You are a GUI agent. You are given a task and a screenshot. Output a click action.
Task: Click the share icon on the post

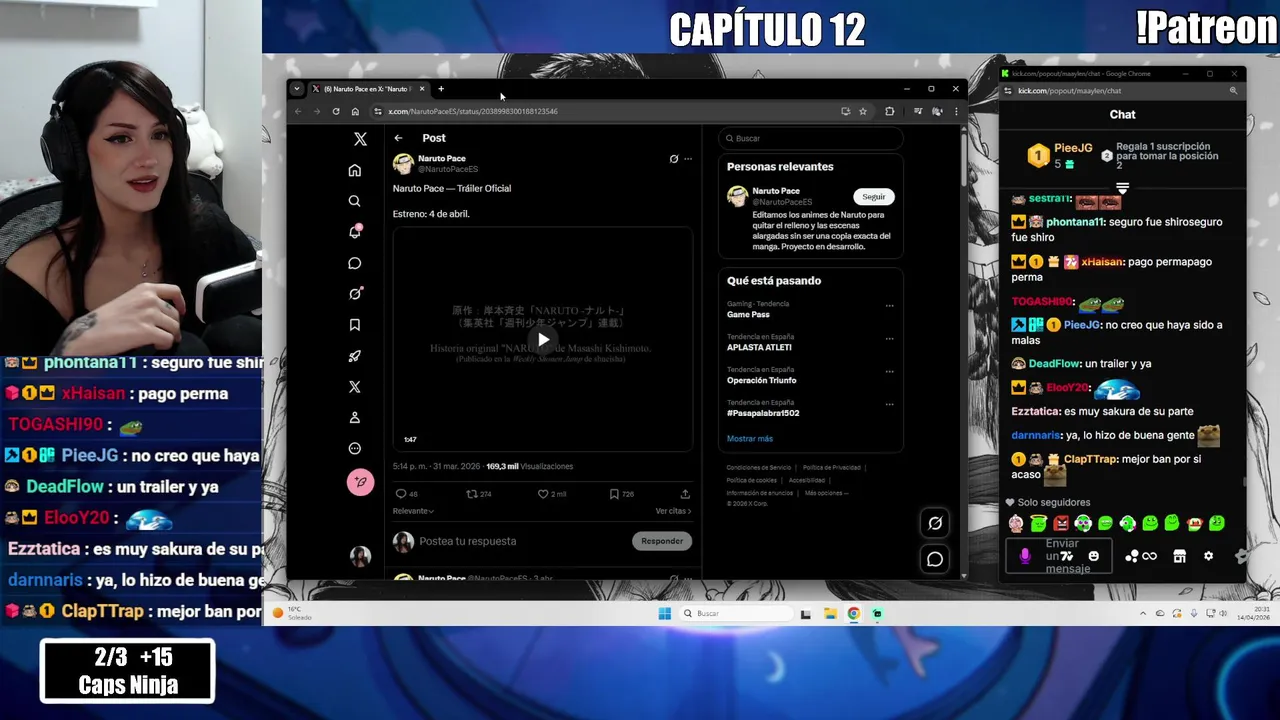tap(685, 494)
